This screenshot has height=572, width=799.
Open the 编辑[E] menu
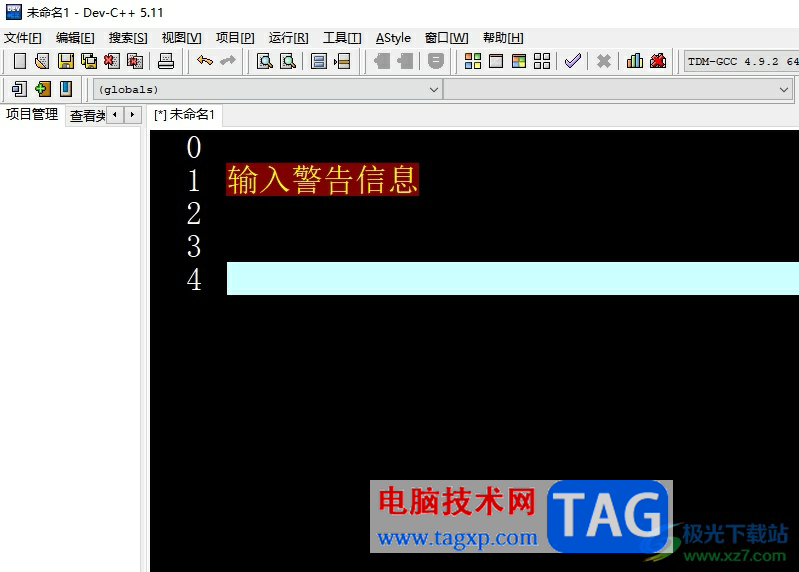(75, 38)
